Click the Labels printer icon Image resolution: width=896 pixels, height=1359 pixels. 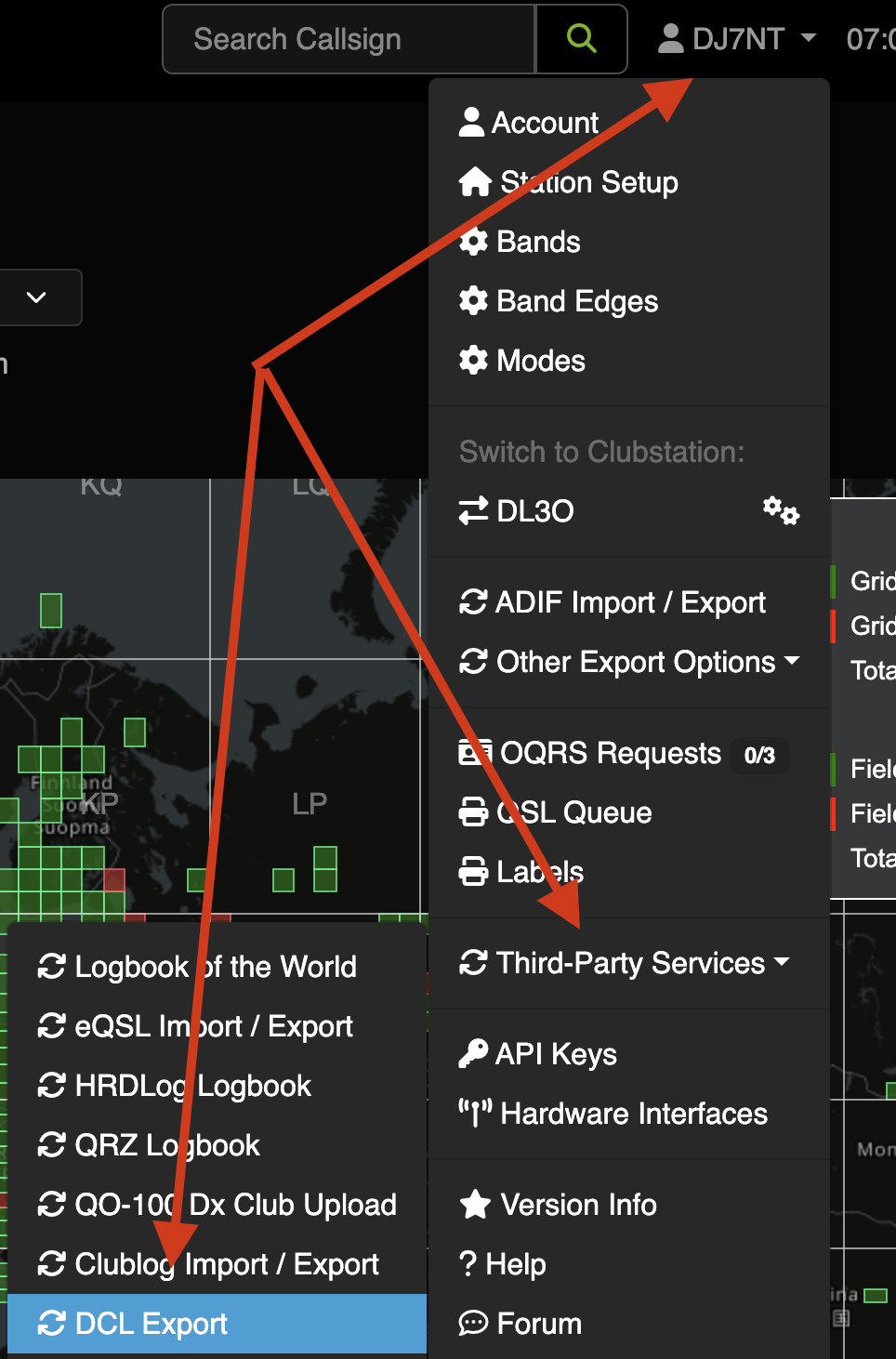473,872
